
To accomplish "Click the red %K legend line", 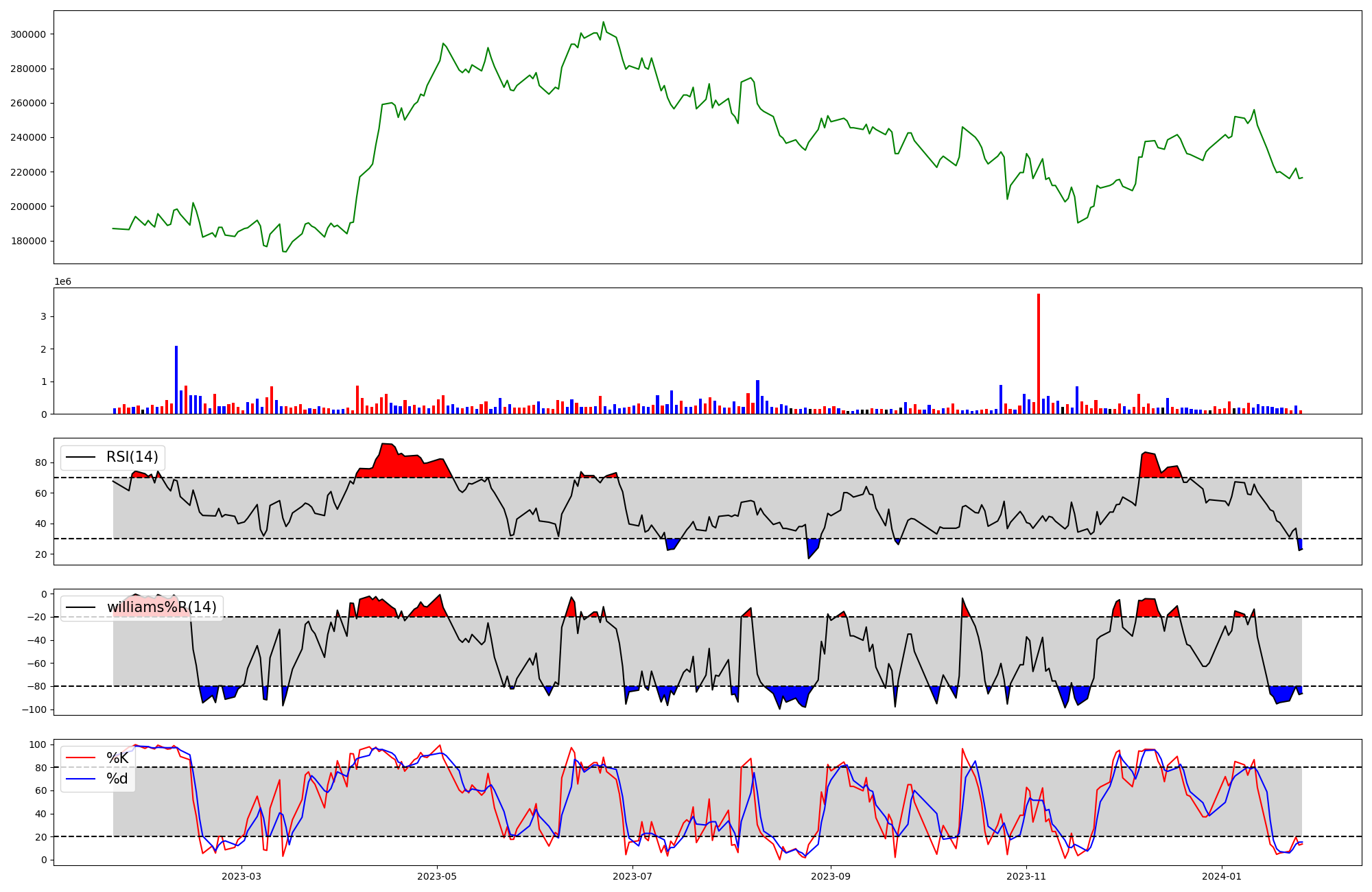I will (80, 758).
